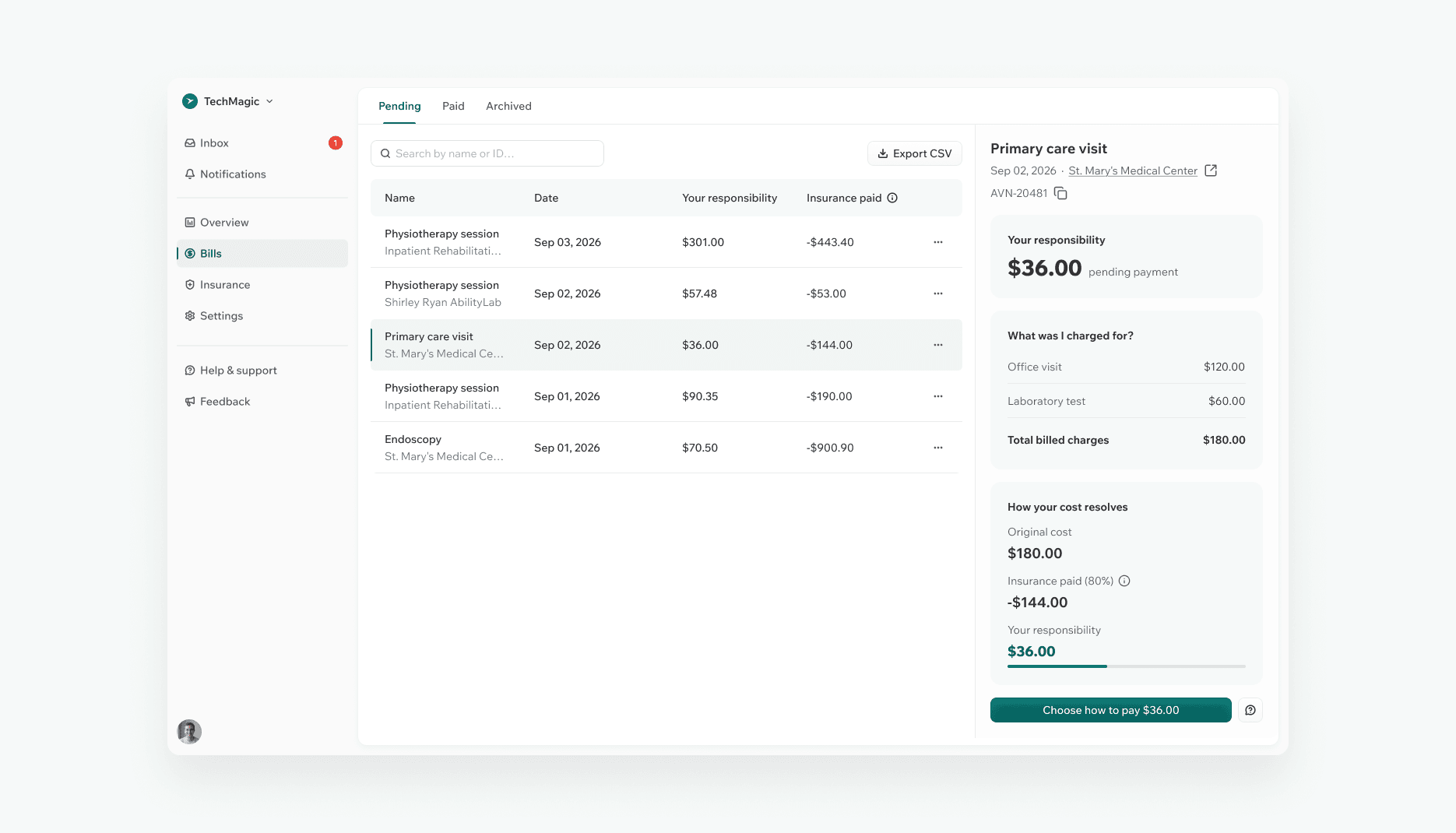Open Notifications in the sidebar
This screenshot has width=1456, height=833.
(262, 174)
